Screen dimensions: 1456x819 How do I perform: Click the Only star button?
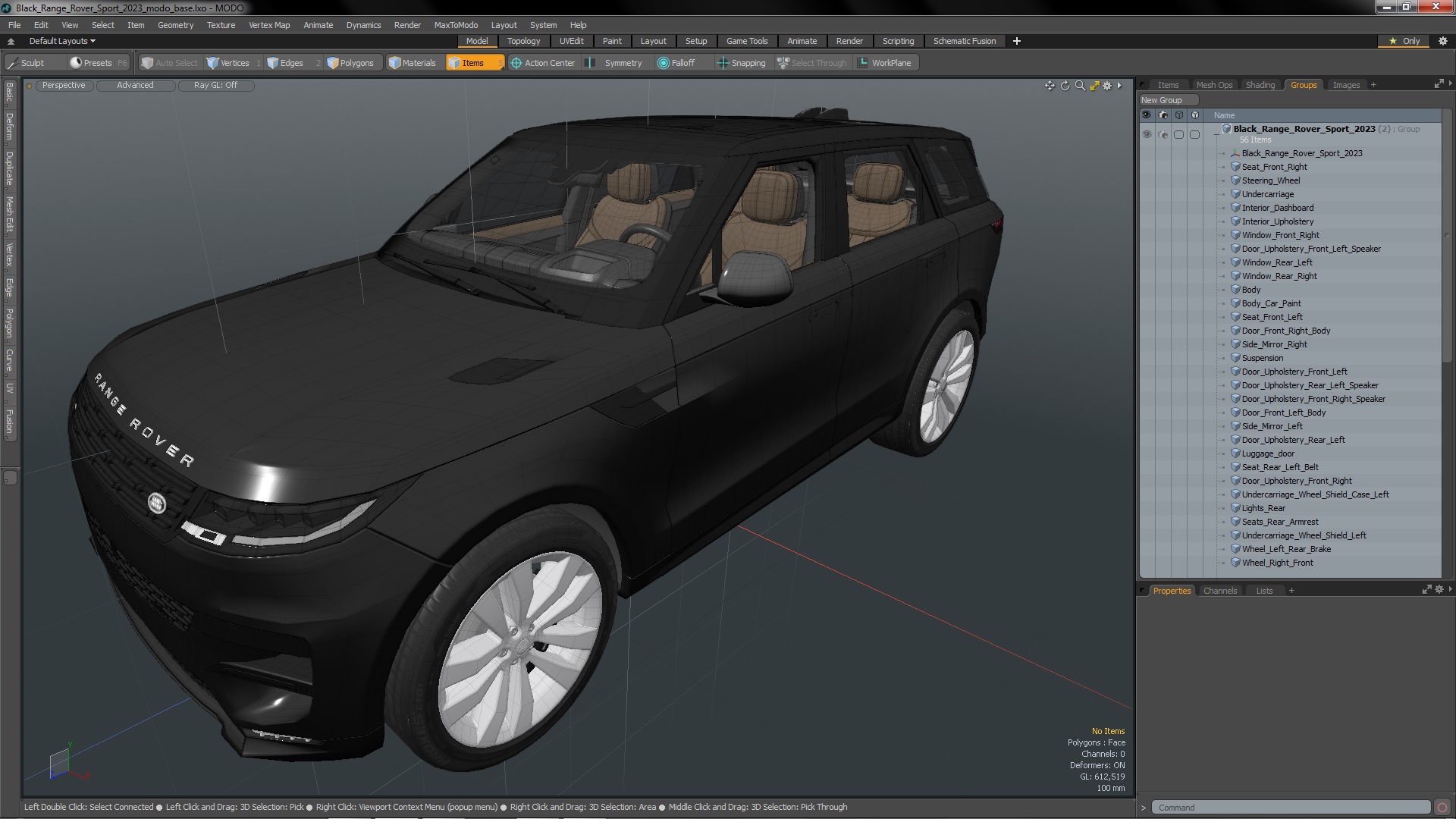(1404, 41)
